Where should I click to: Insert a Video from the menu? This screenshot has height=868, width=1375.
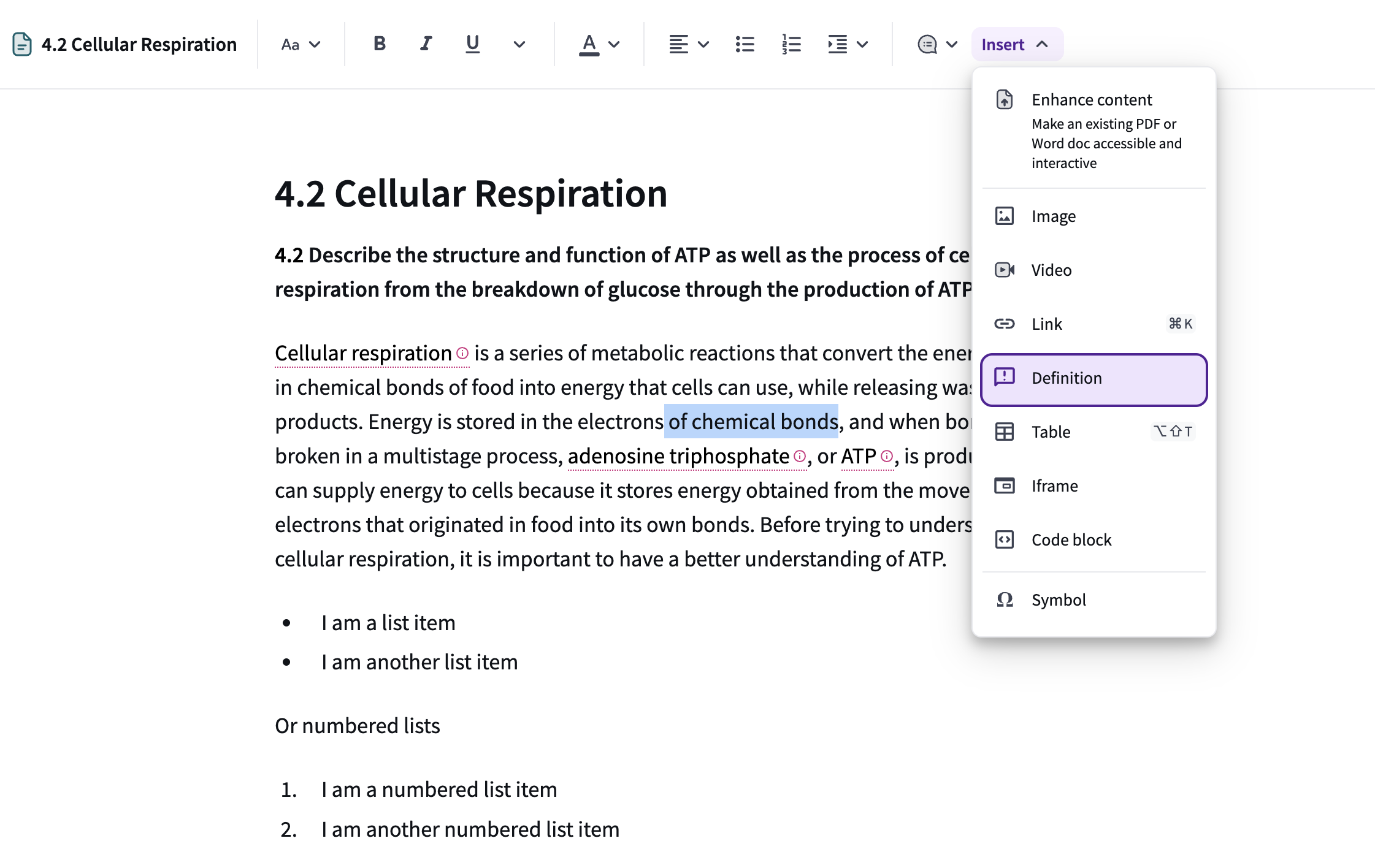tap(1094, 270)
